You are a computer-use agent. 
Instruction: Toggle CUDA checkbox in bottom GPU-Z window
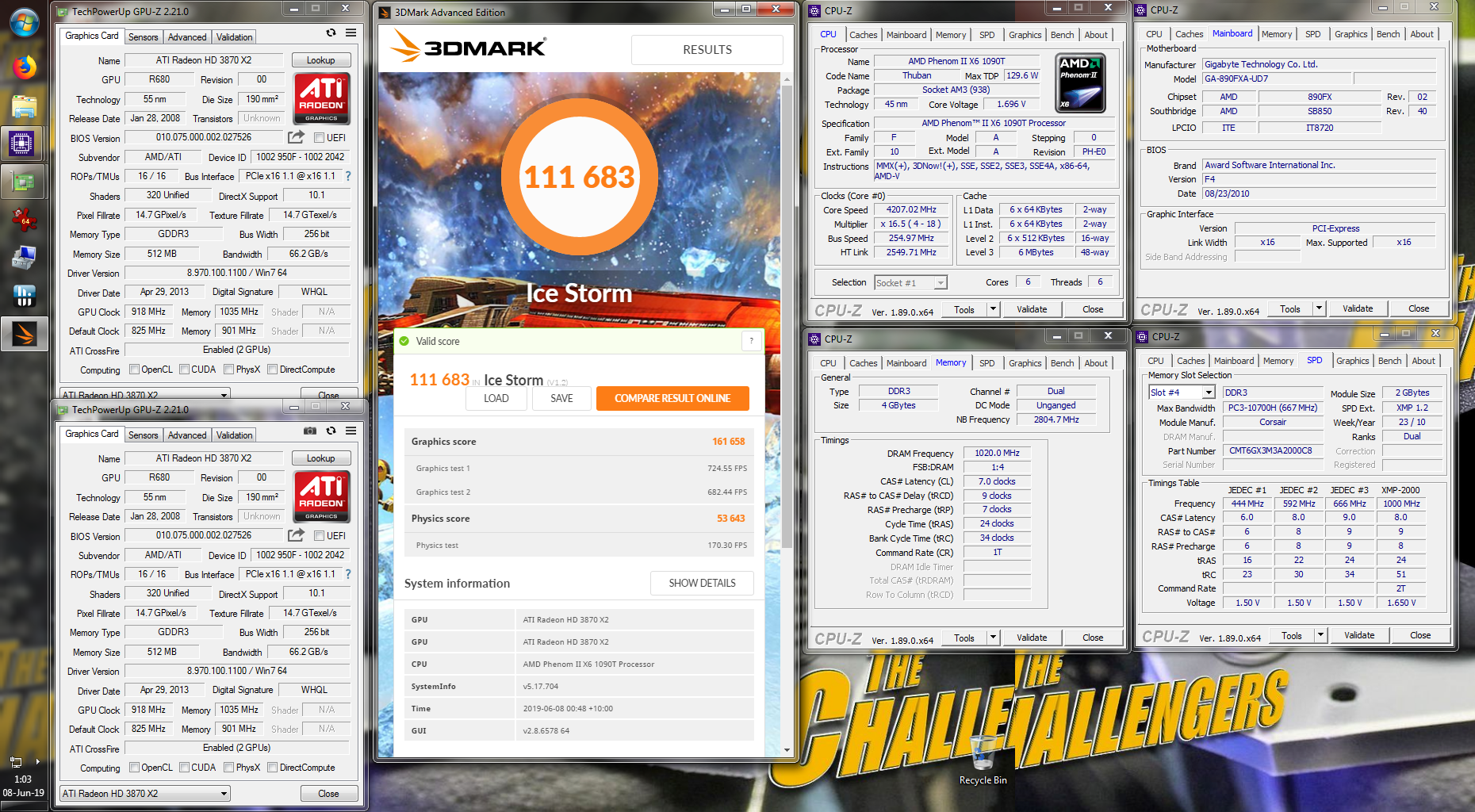(184, 768)
